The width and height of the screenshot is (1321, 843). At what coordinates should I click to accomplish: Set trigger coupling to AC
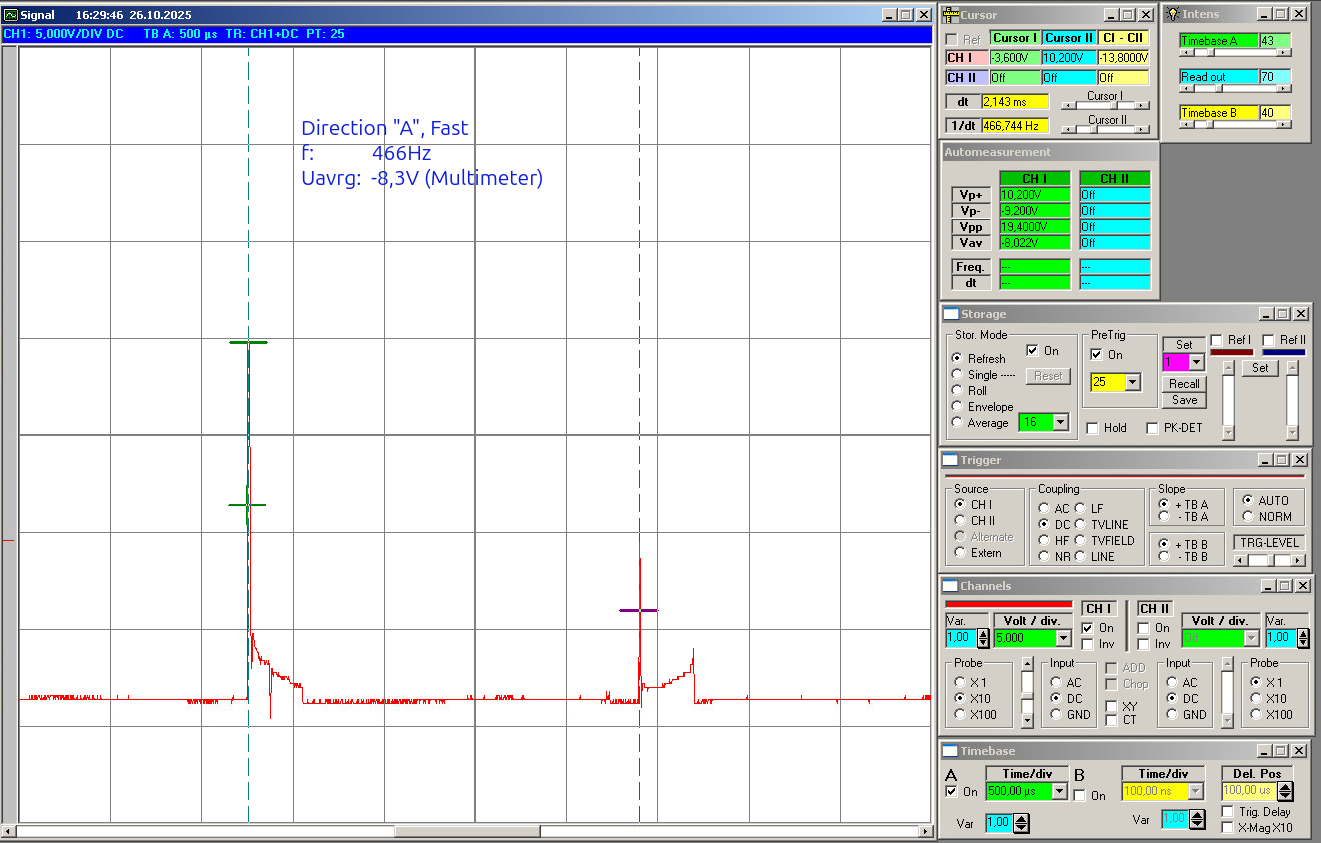(x=1044, y=509)
